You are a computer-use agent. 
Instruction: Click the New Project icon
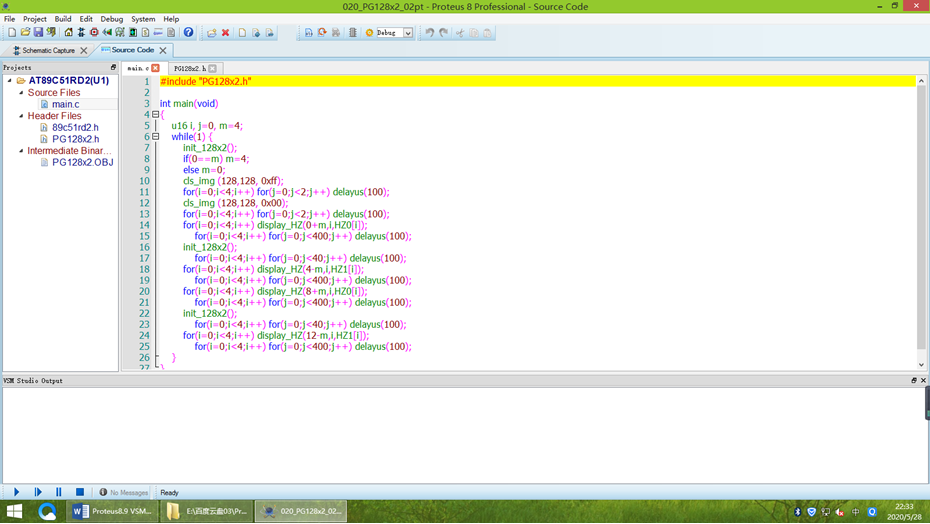click(12, 33)
